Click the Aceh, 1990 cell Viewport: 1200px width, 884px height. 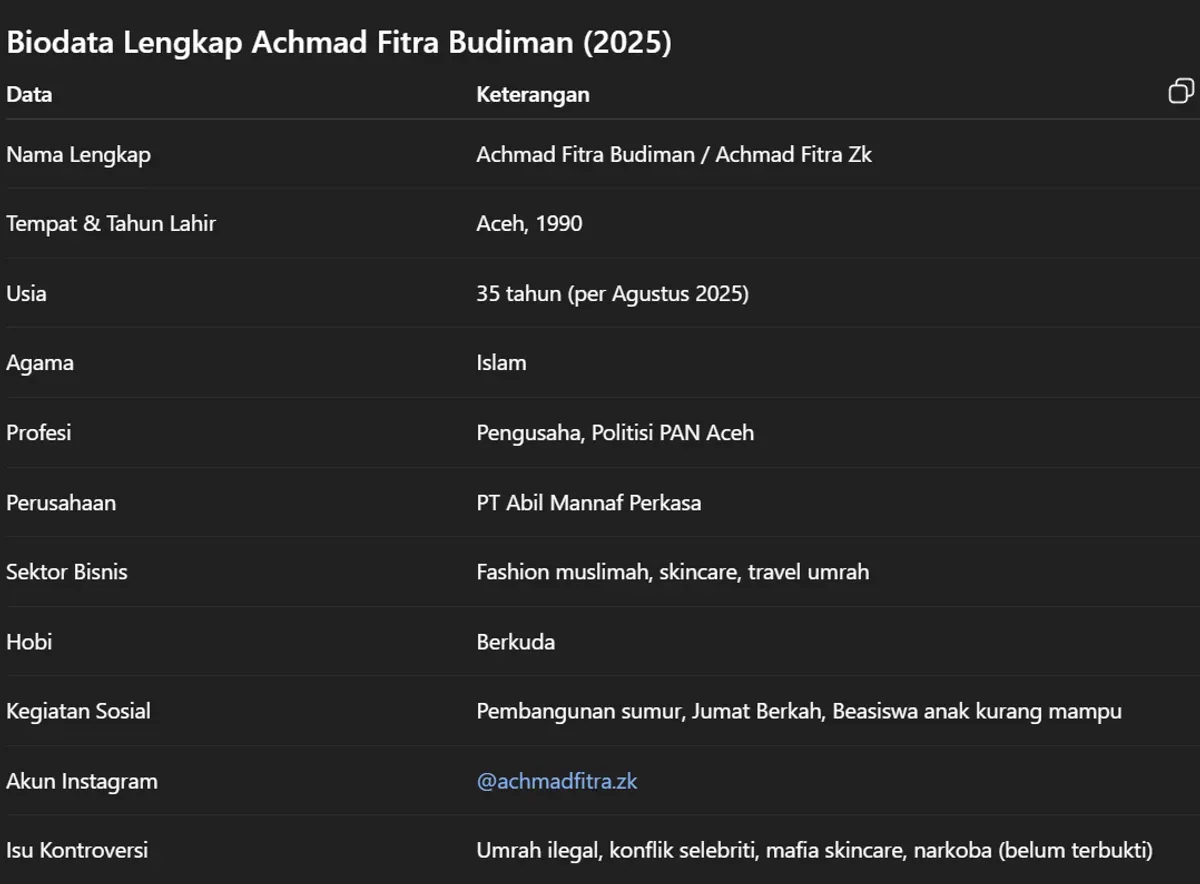(530, 224)
